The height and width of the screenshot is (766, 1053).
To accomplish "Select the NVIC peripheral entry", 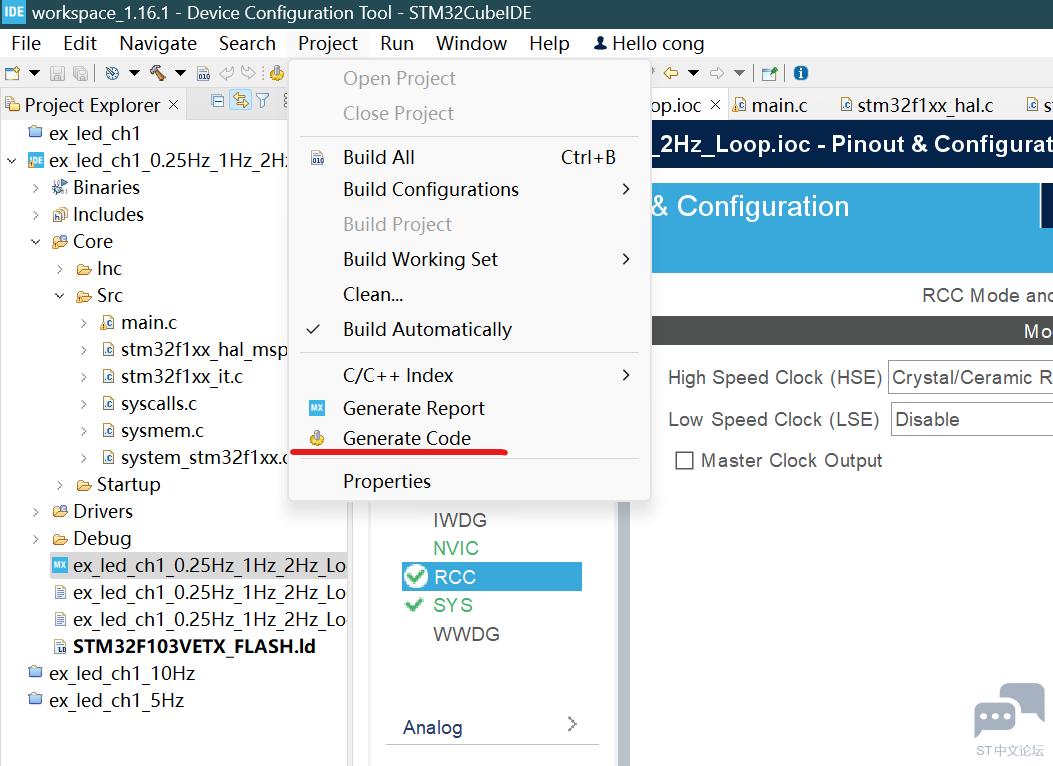I will click(456, 548).
